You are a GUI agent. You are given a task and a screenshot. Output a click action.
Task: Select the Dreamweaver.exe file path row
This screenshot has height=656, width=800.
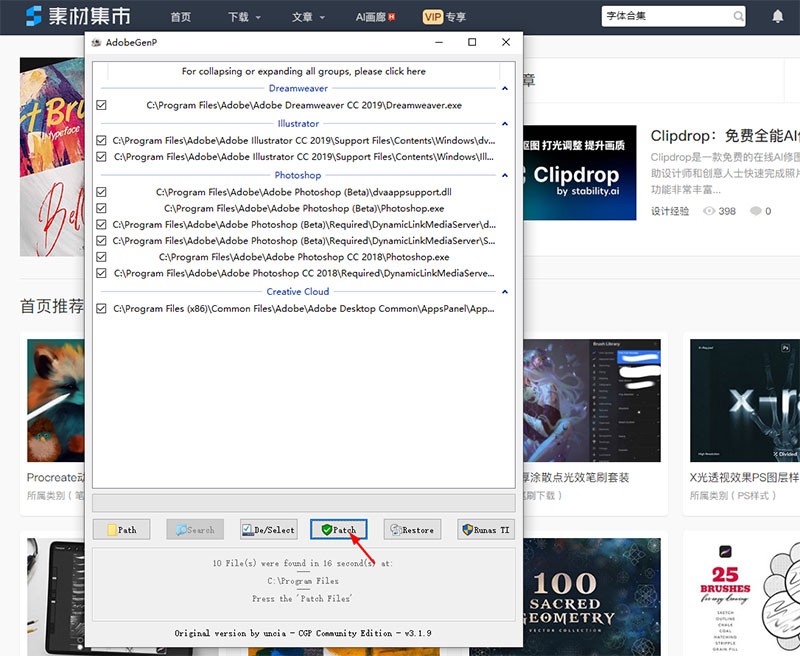click(x=304, y=105)
